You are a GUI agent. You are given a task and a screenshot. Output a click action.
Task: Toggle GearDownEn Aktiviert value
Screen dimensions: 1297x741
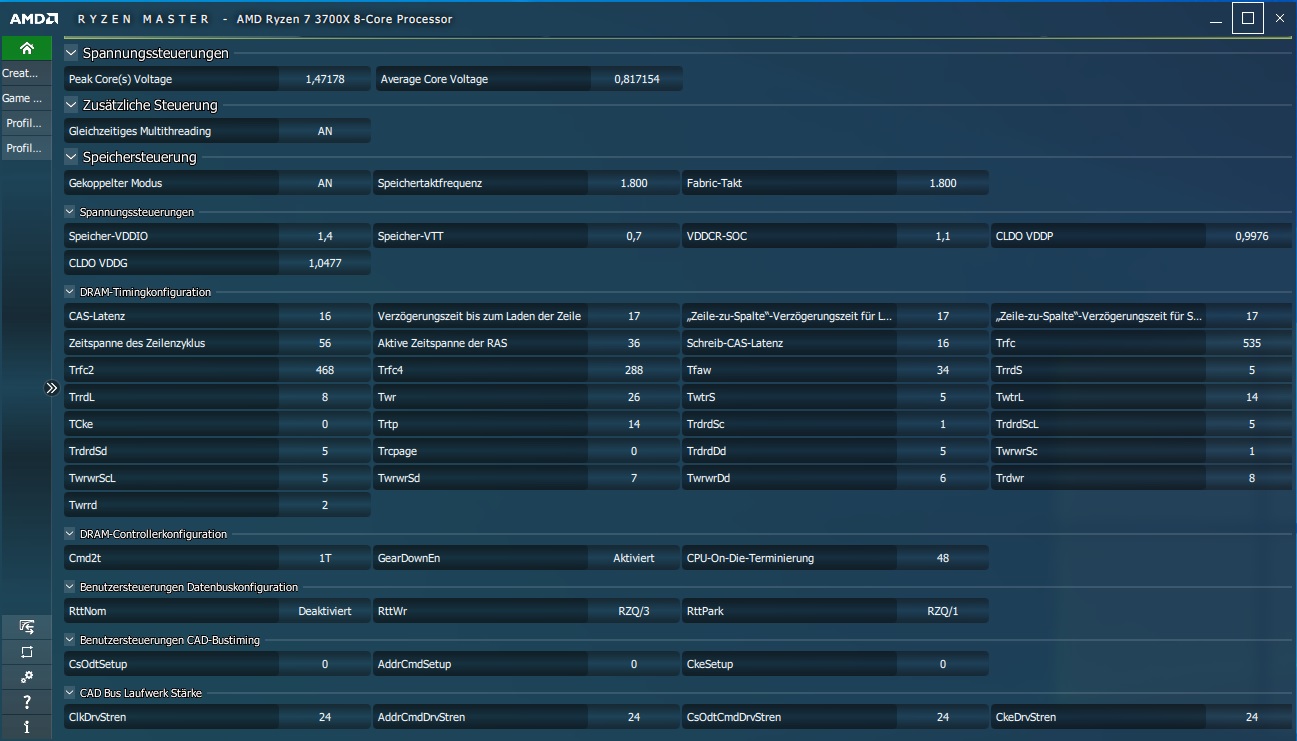pos(634,558)
